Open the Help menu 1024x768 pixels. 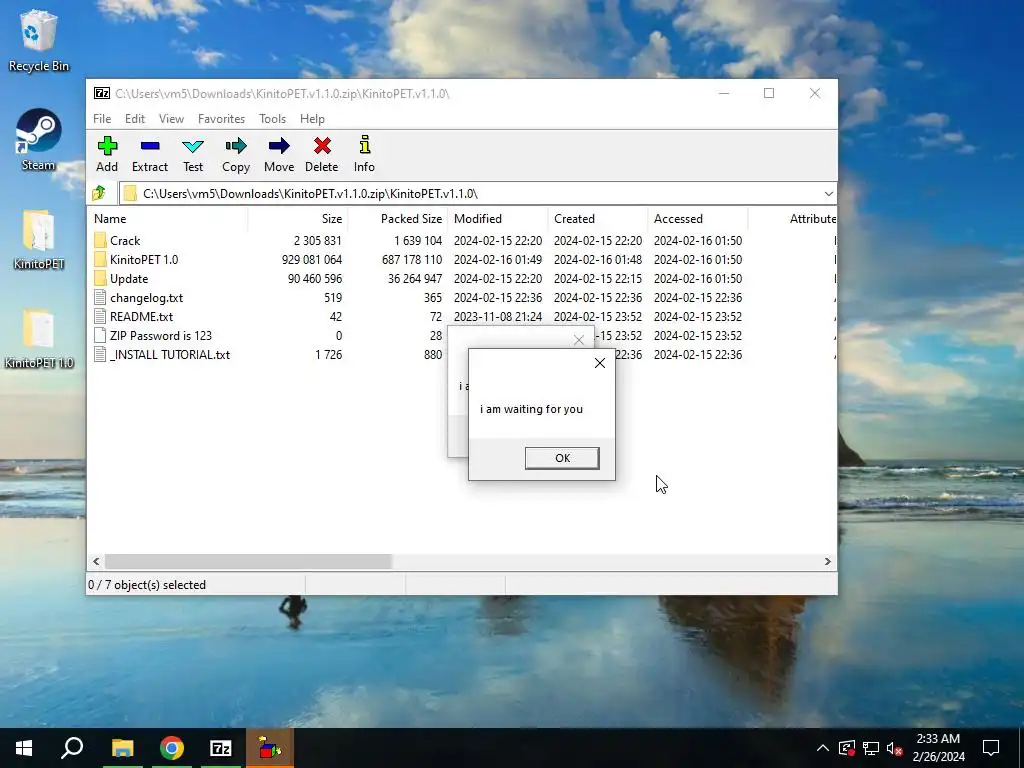(312, 118)
